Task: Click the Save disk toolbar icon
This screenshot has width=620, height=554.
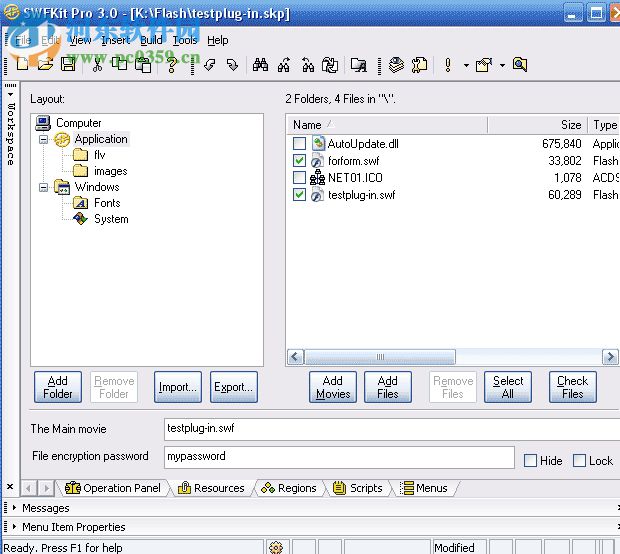Action: click(x=68, y=65)
